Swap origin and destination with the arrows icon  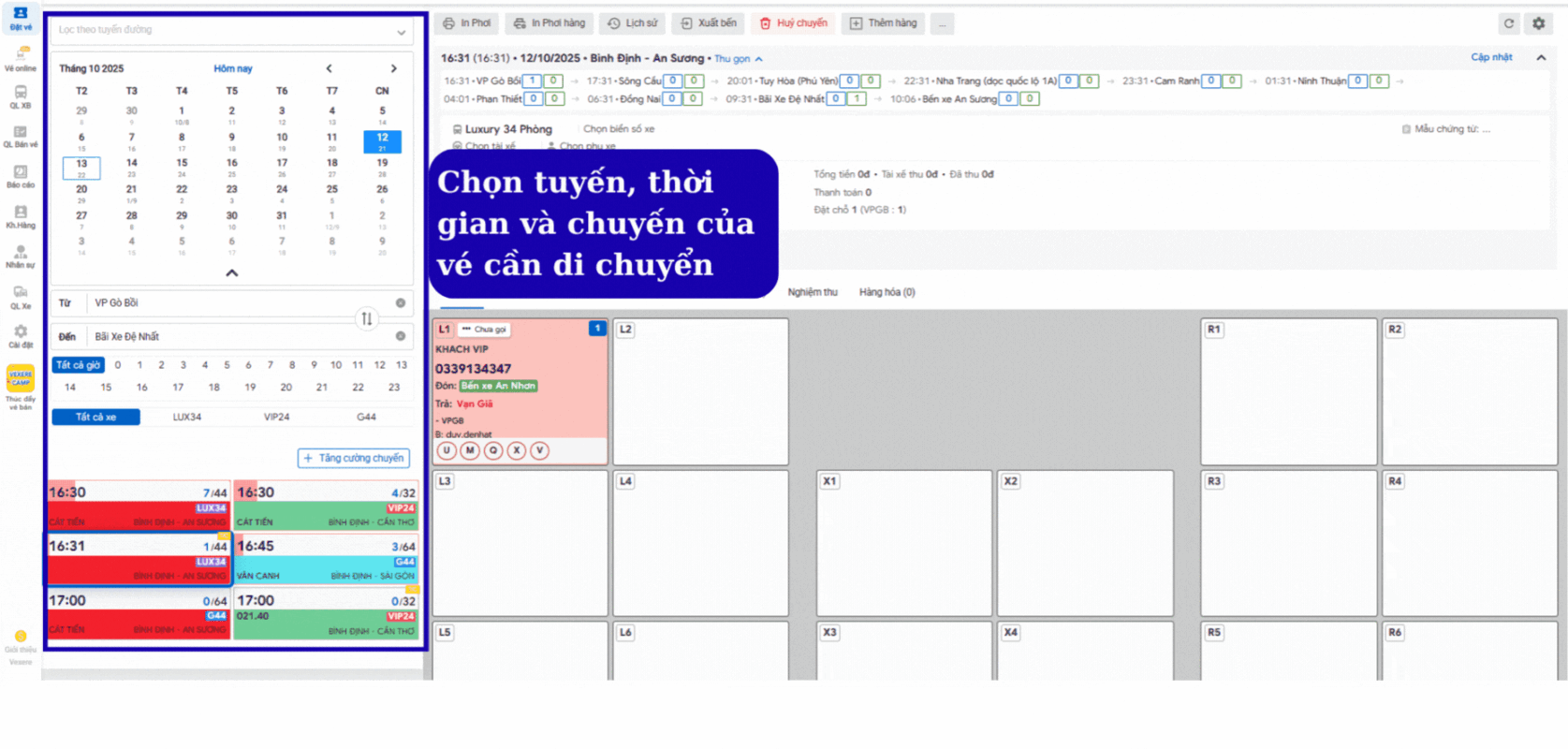[367, 319]
